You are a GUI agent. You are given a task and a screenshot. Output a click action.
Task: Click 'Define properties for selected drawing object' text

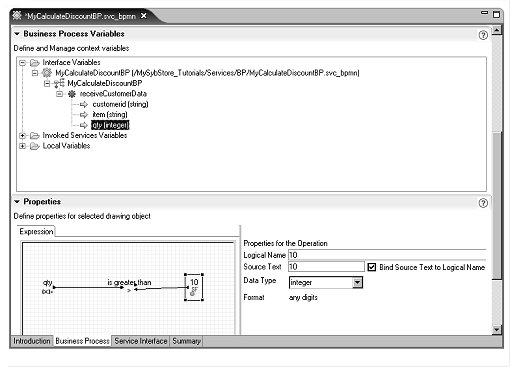pyautogui.click(x=82, y=216)
